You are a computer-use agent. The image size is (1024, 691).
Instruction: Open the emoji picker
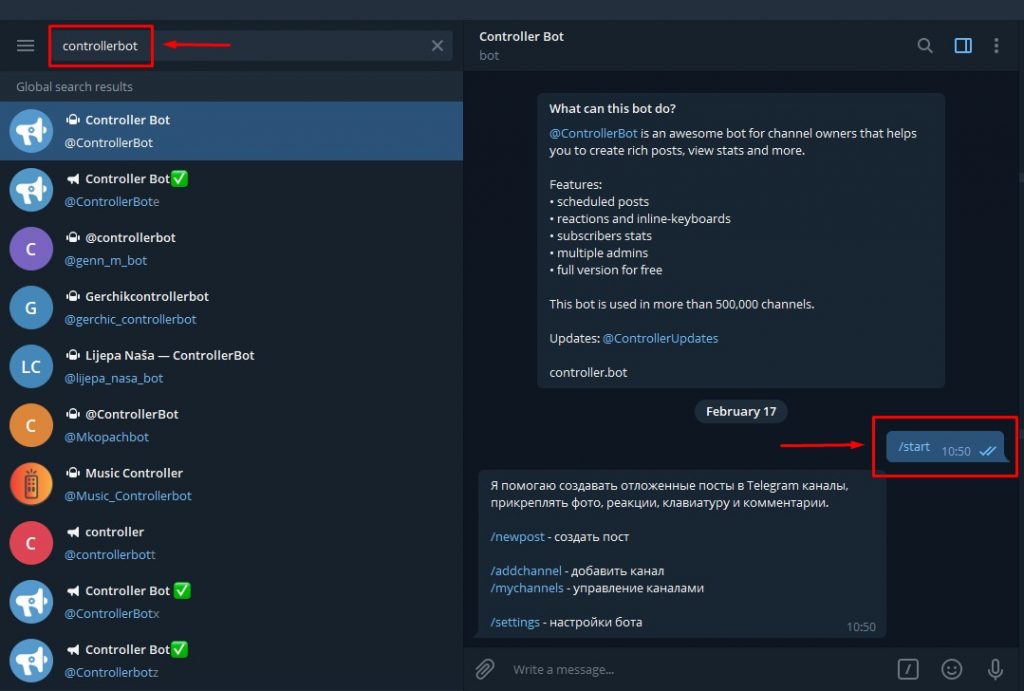point(952,669)
